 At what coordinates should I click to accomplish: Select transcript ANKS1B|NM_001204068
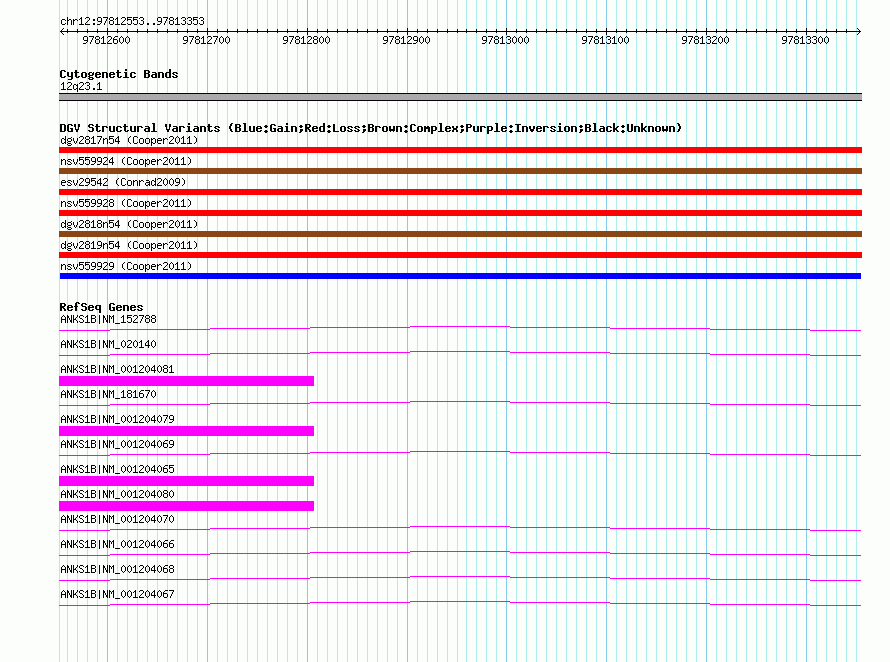[x=117, y=569]
